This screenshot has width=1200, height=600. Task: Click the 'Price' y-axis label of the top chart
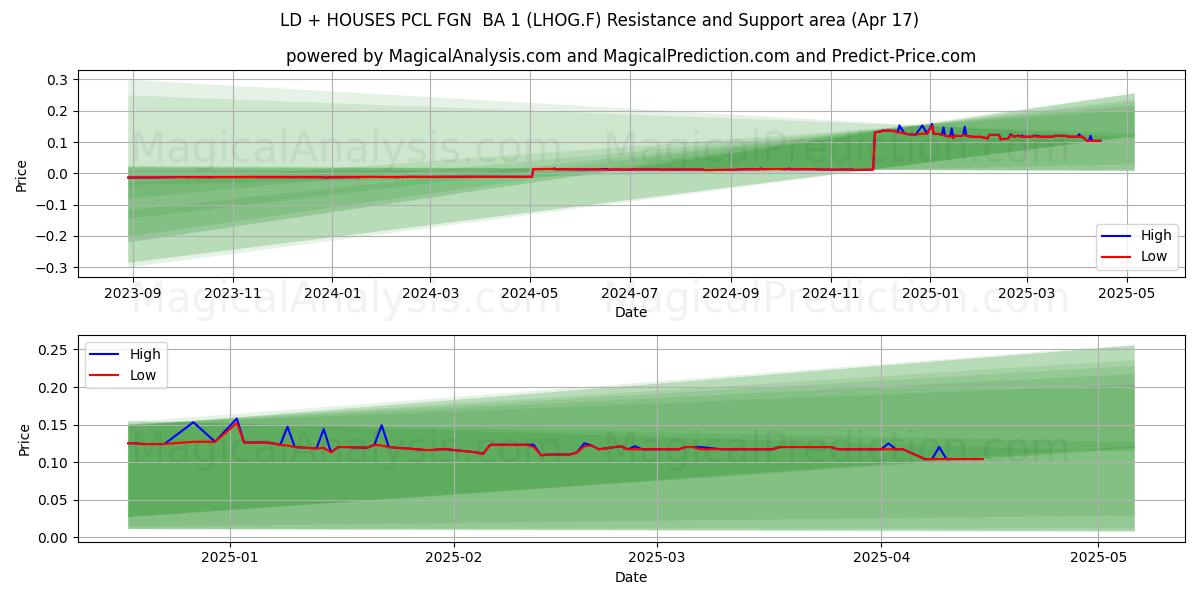pos(22,174)
